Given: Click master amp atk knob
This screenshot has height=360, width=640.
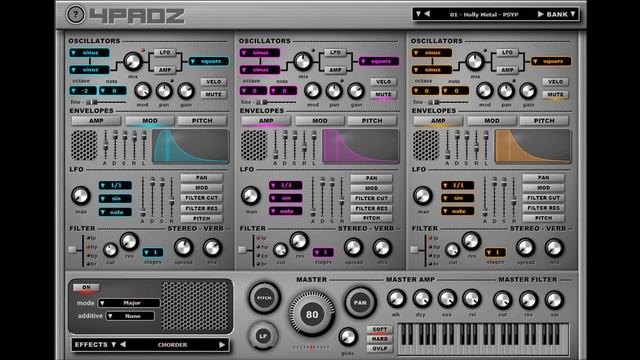Looking at the screenshot, I should pos(396,299).
